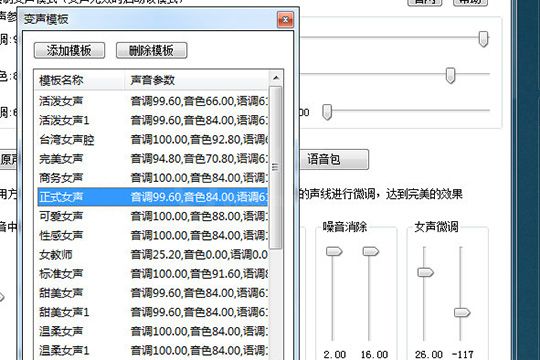Select the 商务女声 template row
Viewport: 540px width, 360px height.
point(152,178)
